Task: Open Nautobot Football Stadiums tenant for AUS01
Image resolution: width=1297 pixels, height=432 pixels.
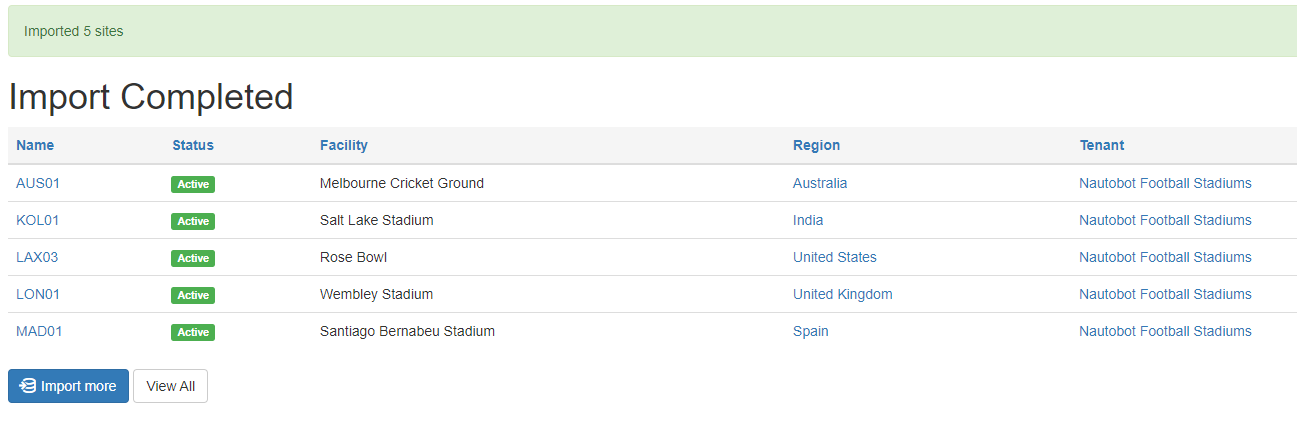Action: (1165, 183)
